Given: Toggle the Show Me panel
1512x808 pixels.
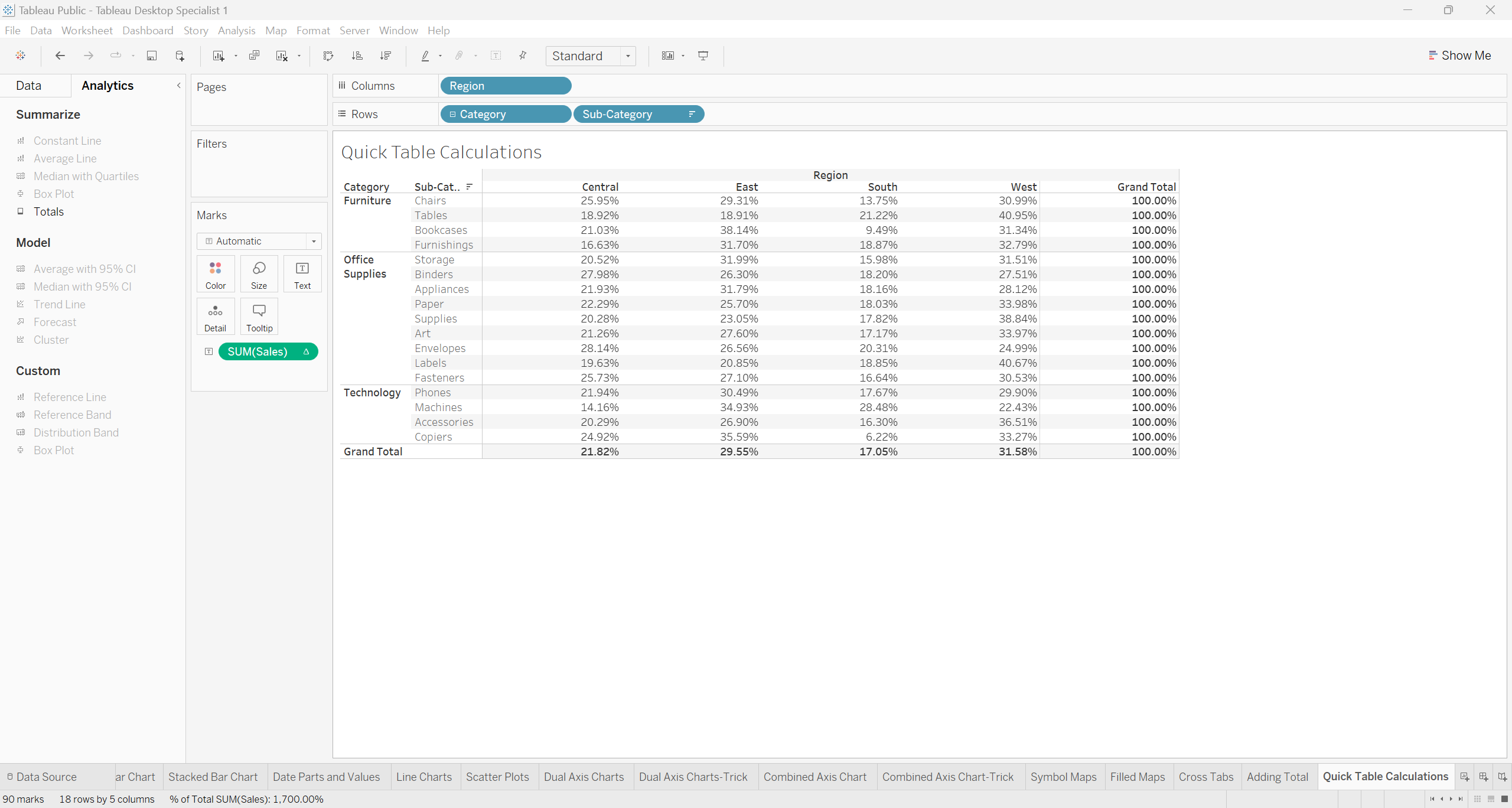Looking at the screenshot, I should tap(1459, 56).
